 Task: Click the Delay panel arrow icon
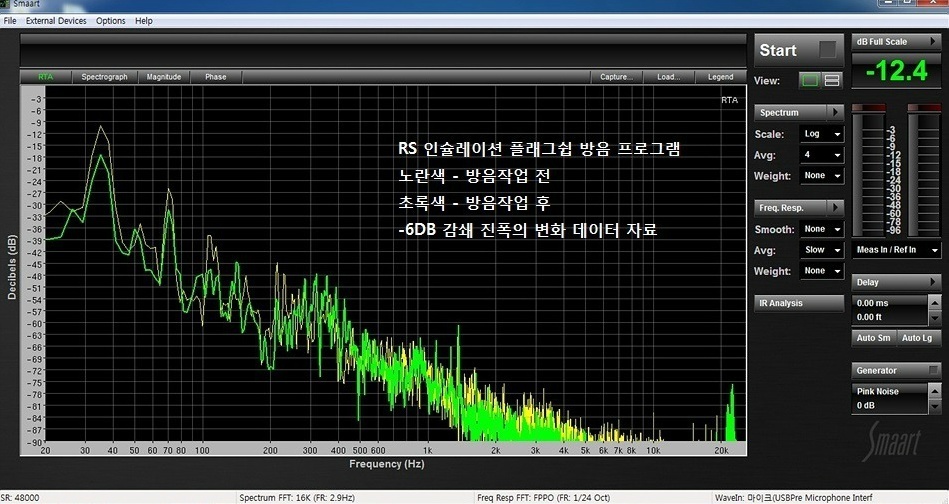pyautogui.click(x=934, y=283)
